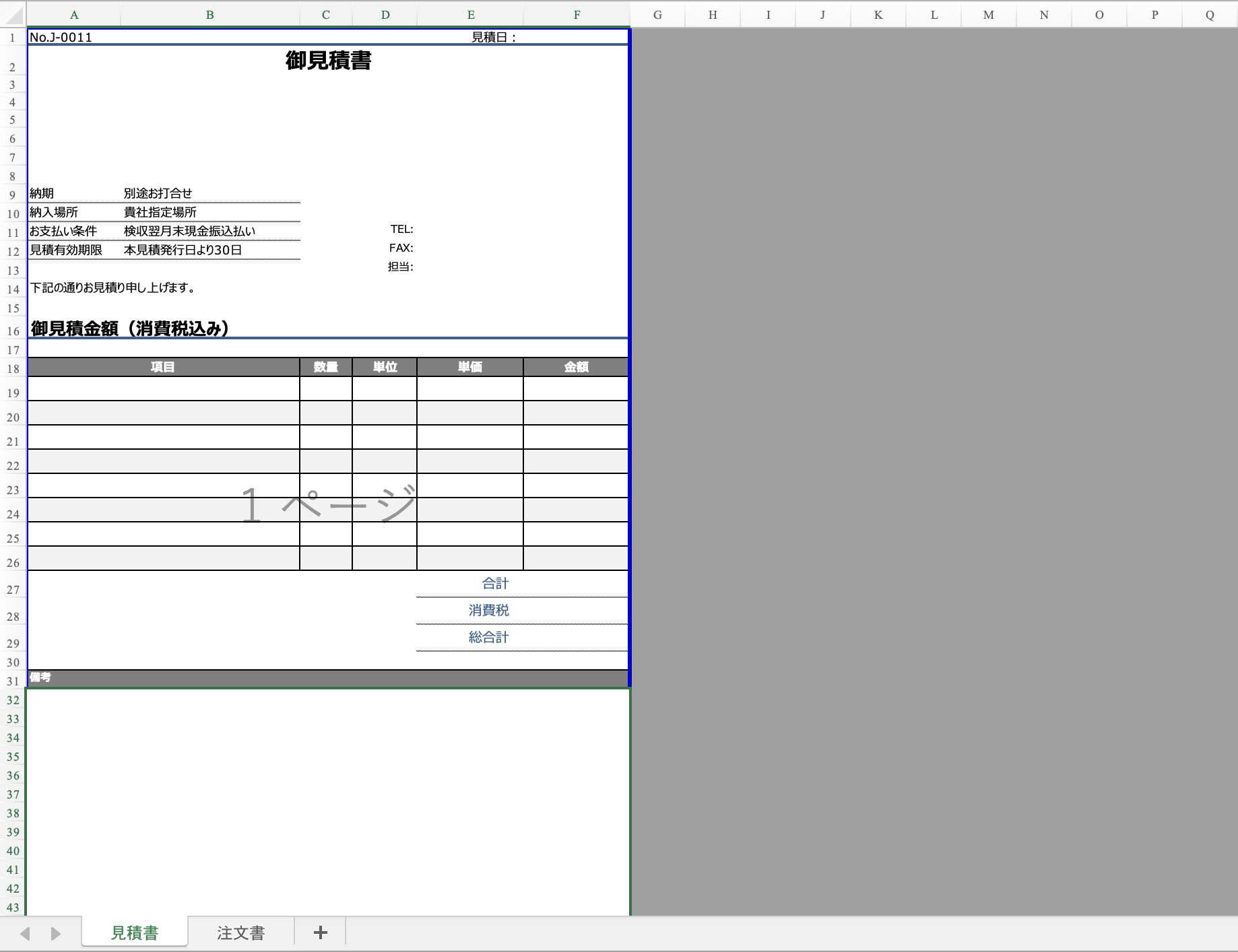Viewport: 1238px width, 952px height.
Task: Select the 見積日： cell
Action: coord(494,37)
